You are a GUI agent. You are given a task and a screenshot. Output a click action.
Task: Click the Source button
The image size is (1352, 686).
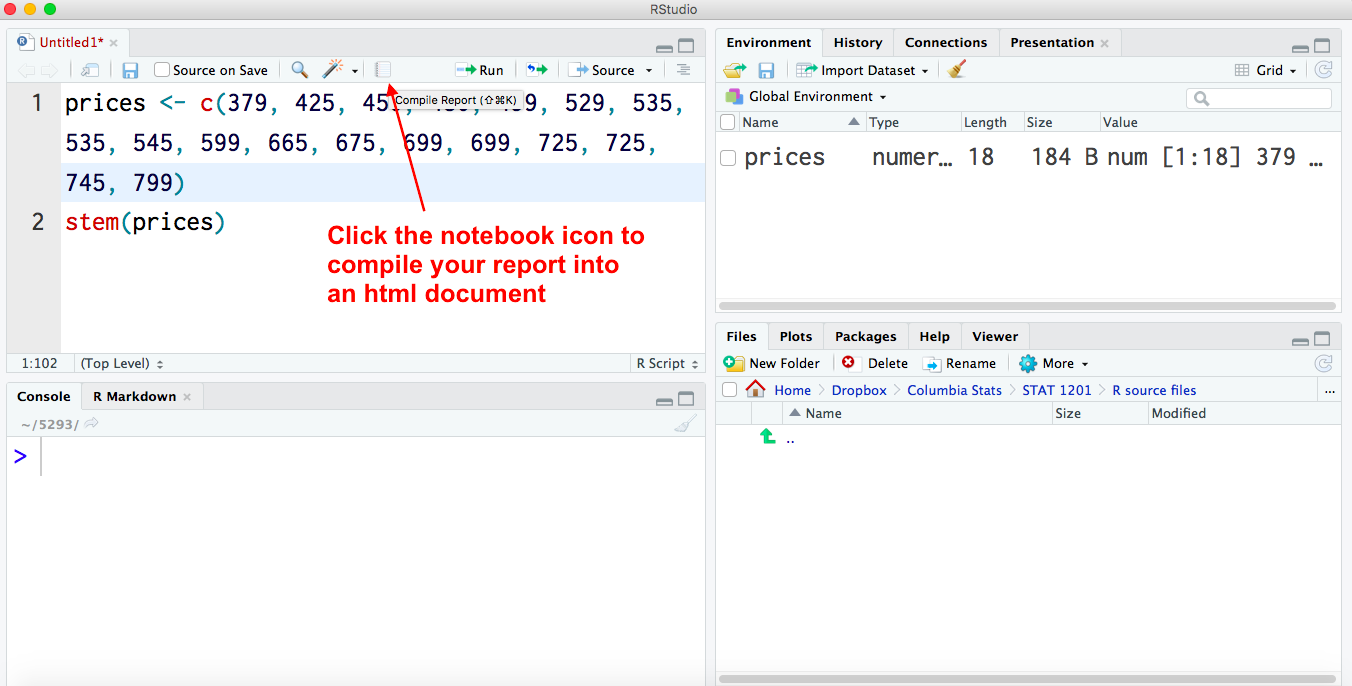(x=602, y=70)
